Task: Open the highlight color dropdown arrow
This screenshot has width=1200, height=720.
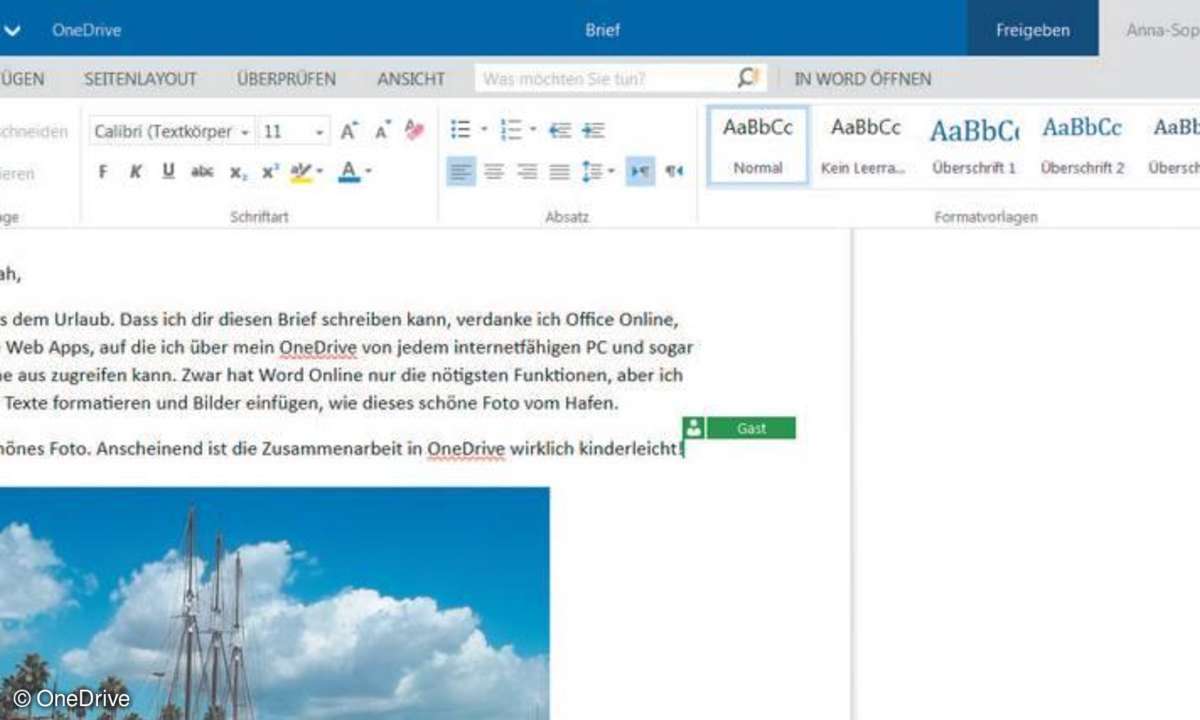Action: [320, 172]
